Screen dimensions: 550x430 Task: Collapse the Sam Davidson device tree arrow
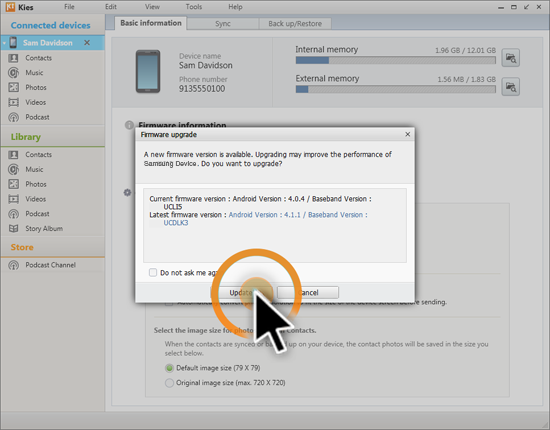[x=4, y=43]
